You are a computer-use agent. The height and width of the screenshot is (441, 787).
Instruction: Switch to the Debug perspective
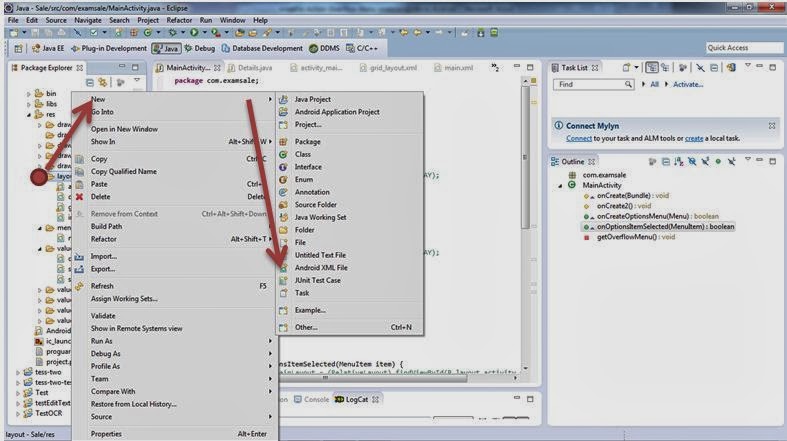click(x=199, y=48)
